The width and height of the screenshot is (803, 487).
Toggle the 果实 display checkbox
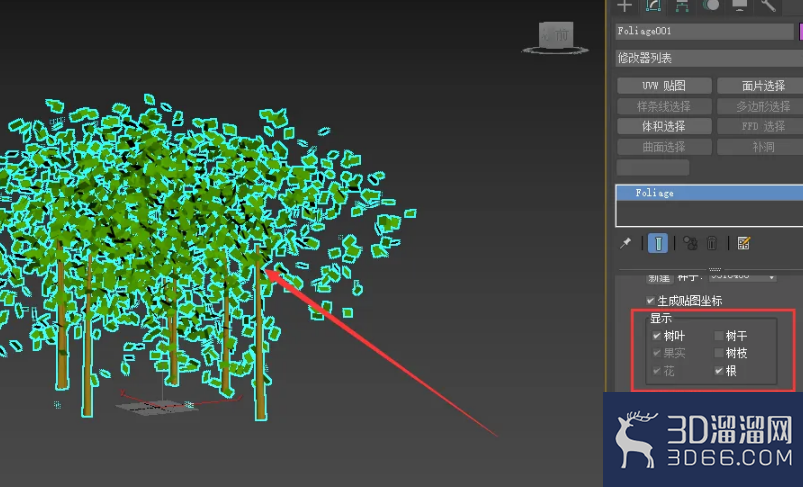pyautogui.click(x=657, y=353)
